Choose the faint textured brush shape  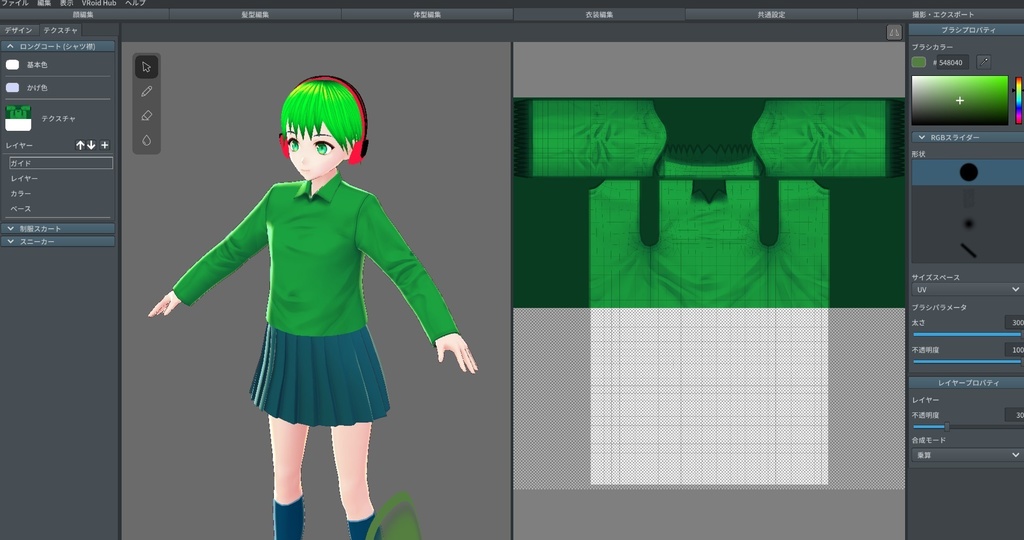[968, 199]
